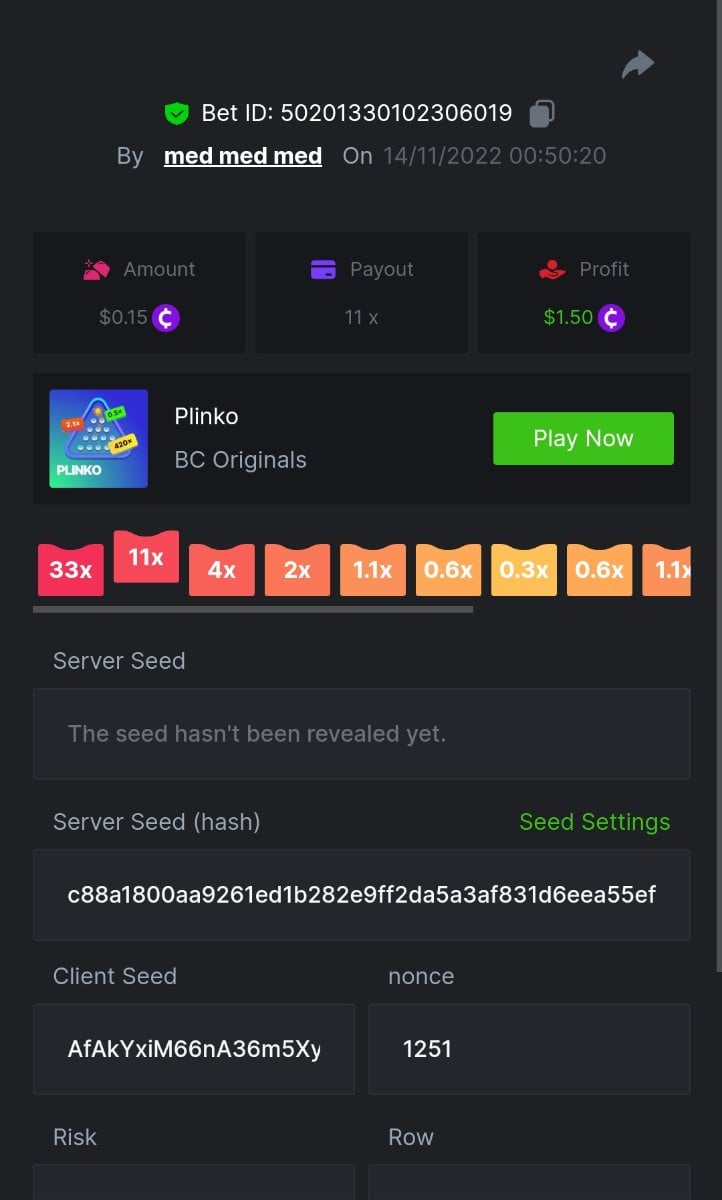Open the Plinko game thumbnail
This screenshot has width=722, height=1200.
(x=98, y=439)
